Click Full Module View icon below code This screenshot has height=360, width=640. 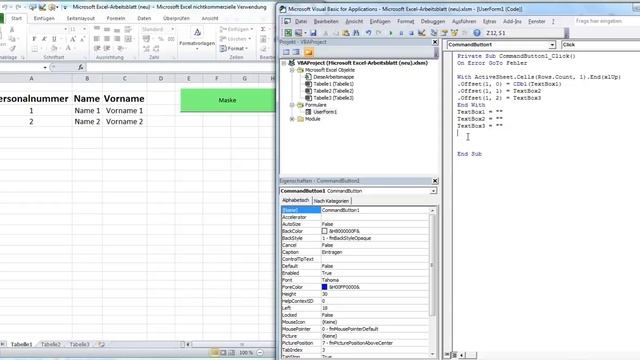pos(454,355)
